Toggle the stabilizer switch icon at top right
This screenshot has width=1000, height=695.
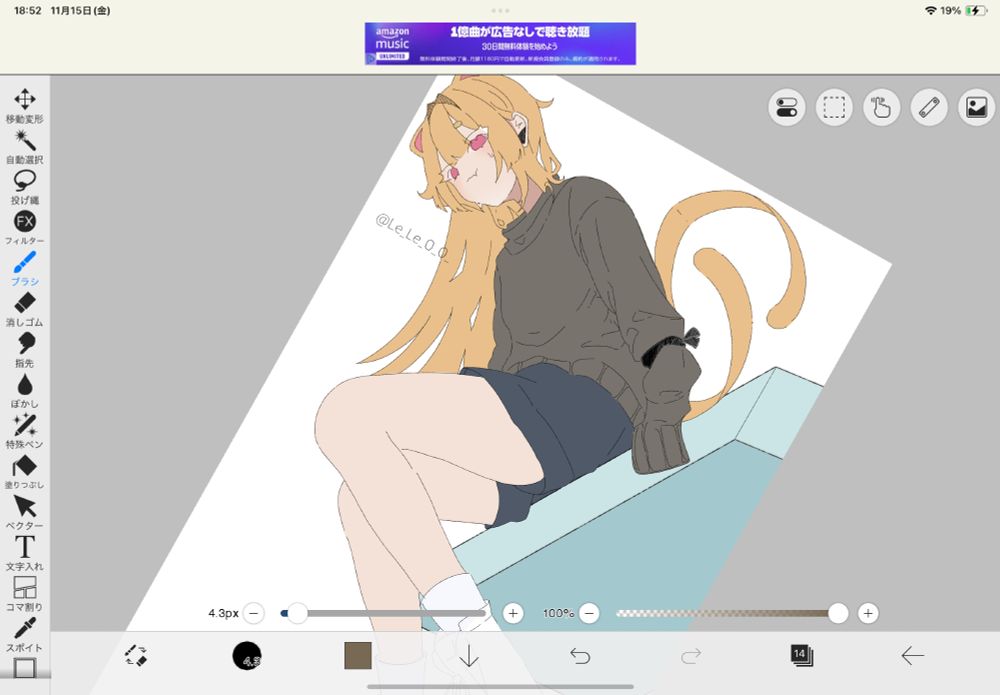[x=787, y=107]
